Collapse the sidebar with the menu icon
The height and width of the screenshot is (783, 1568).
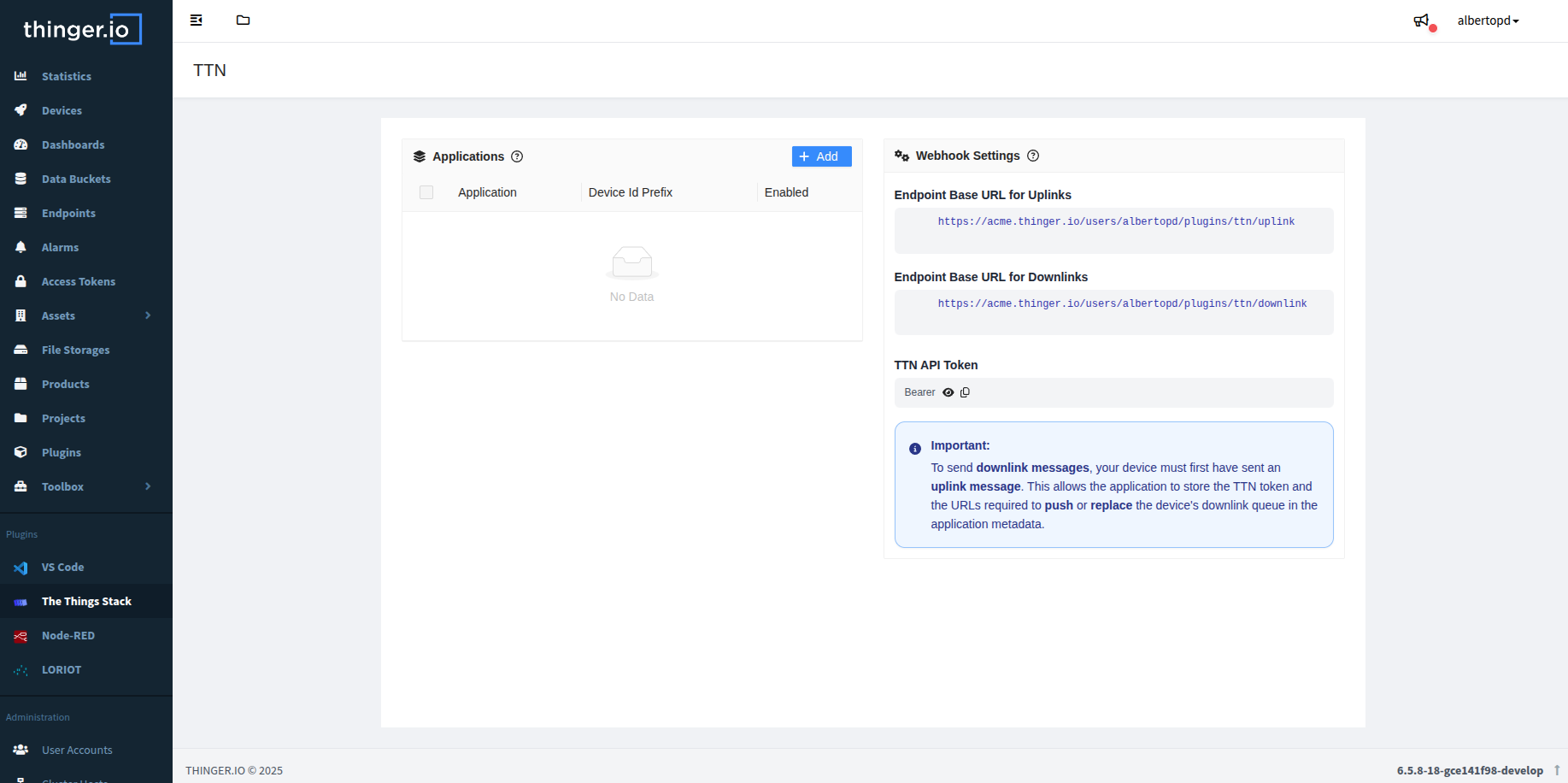click(196, 21)
